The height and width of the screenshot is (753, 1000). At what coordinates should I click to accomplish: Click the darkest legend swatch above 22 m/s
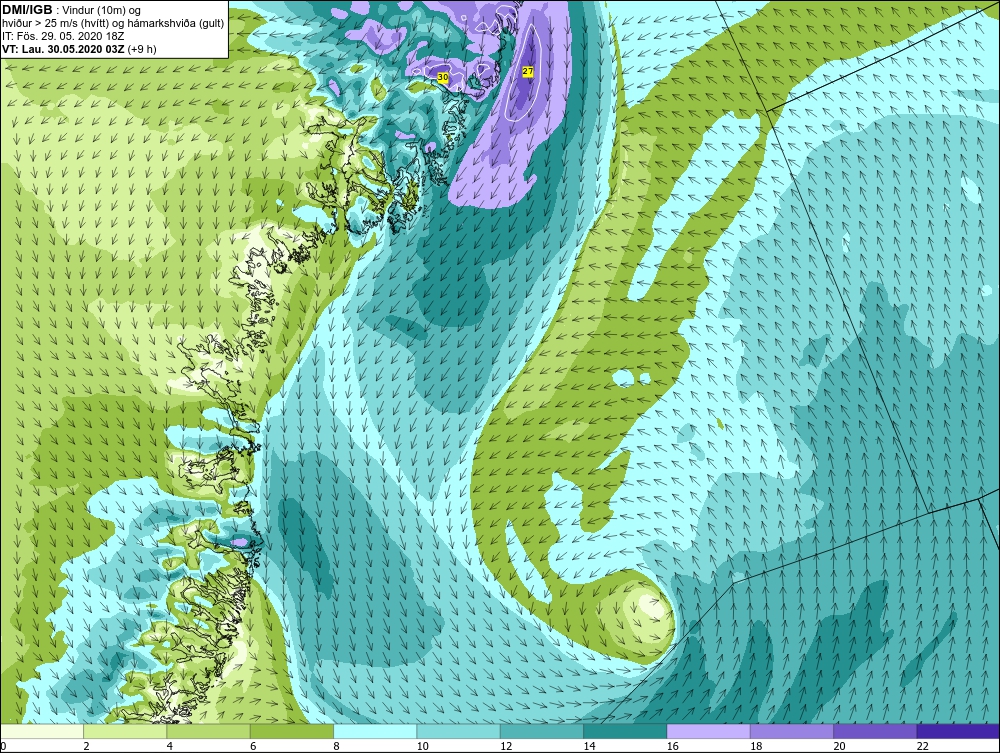point(959,731)
